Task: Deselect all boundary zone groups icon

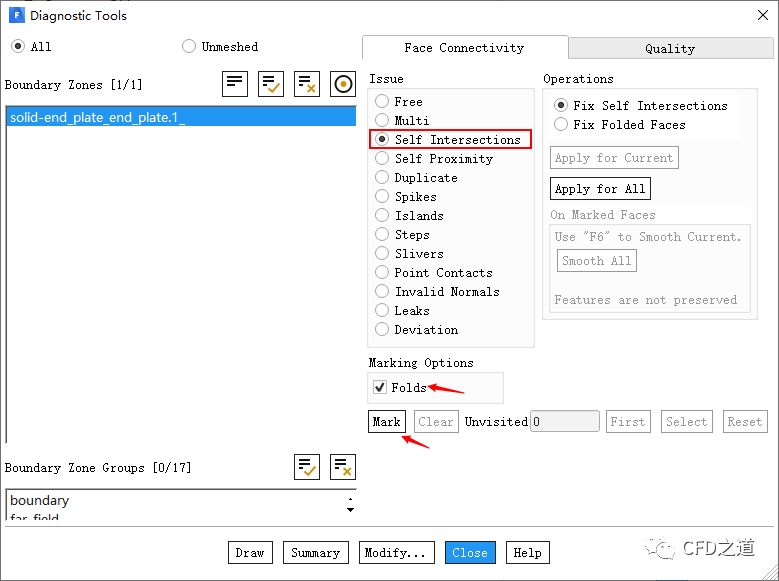Action: (x=343, y=467)
